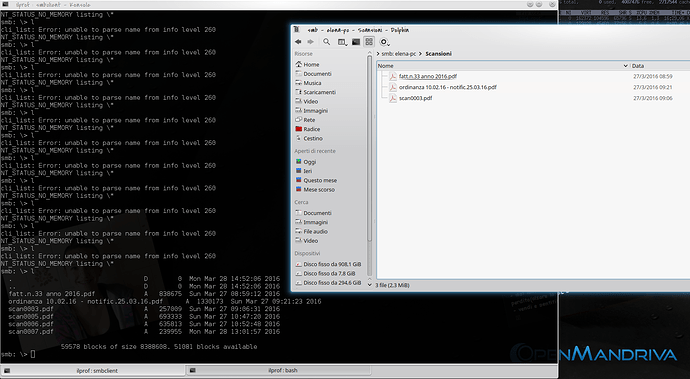Click places sidebar scrollbar down arrow
690x379 pixels.
tap(369, 285)
